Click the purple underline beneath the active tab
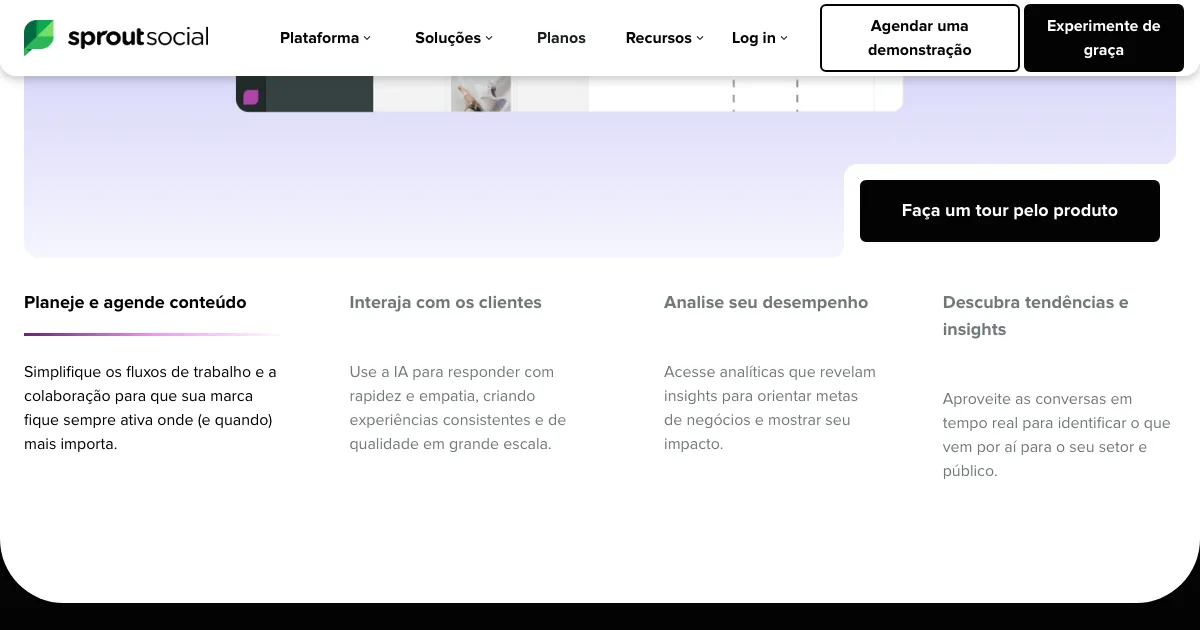The image size is (1200, 630). (150, 334)
